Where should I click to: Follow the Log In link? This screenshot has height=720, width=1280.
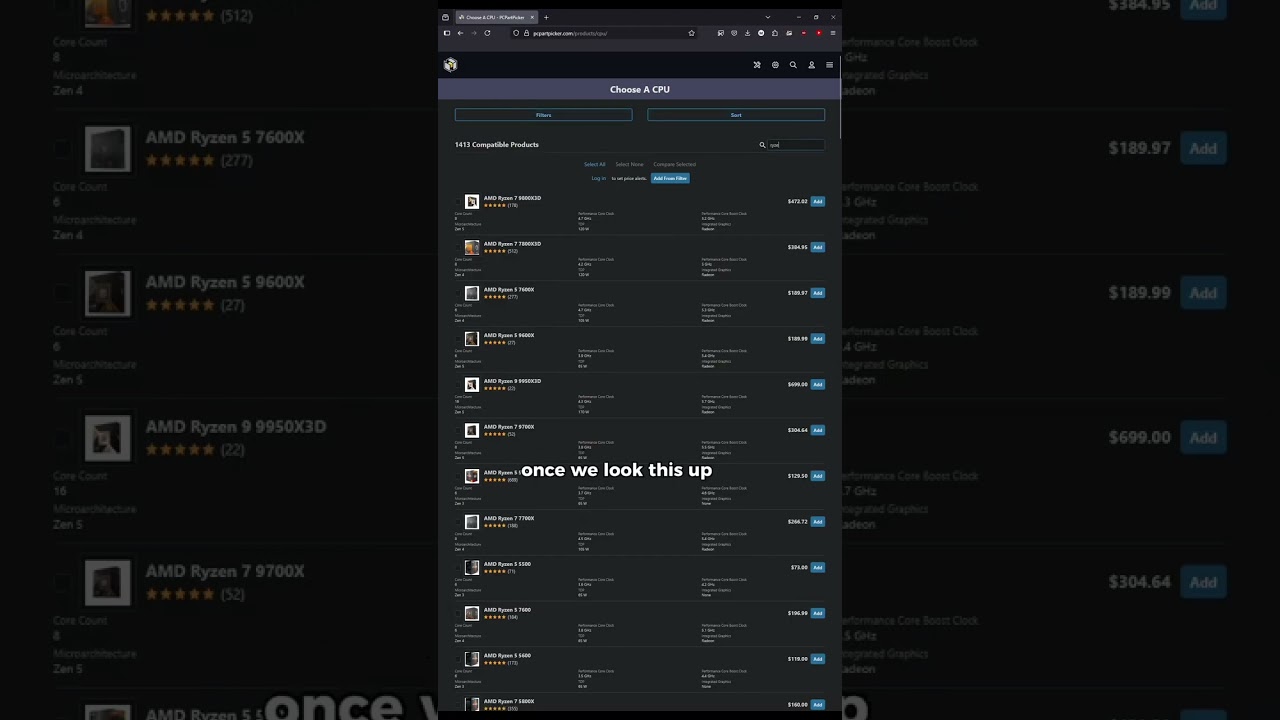598,178
